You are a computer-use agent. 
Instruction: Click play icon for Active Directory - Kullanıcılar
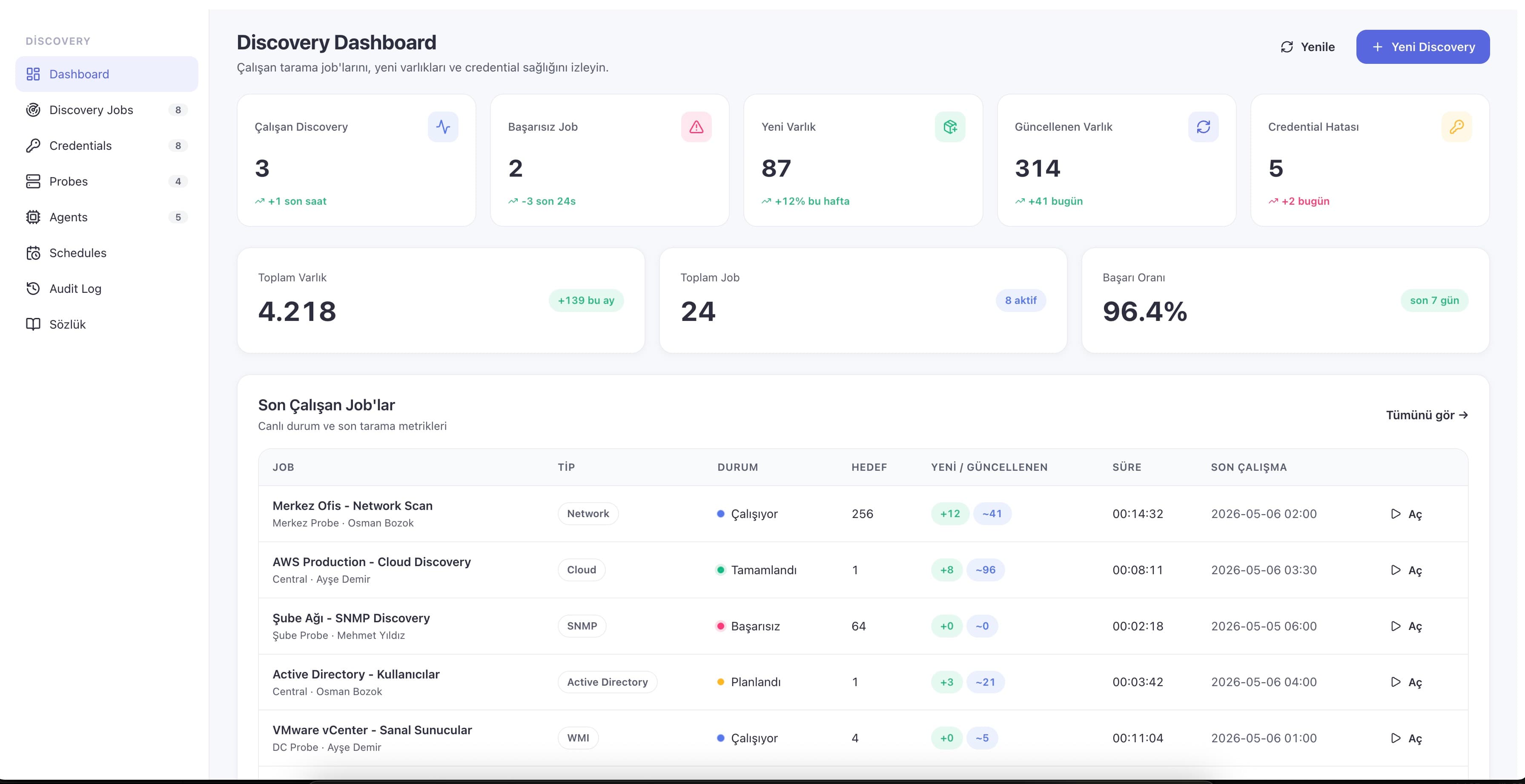(1395, 681)
